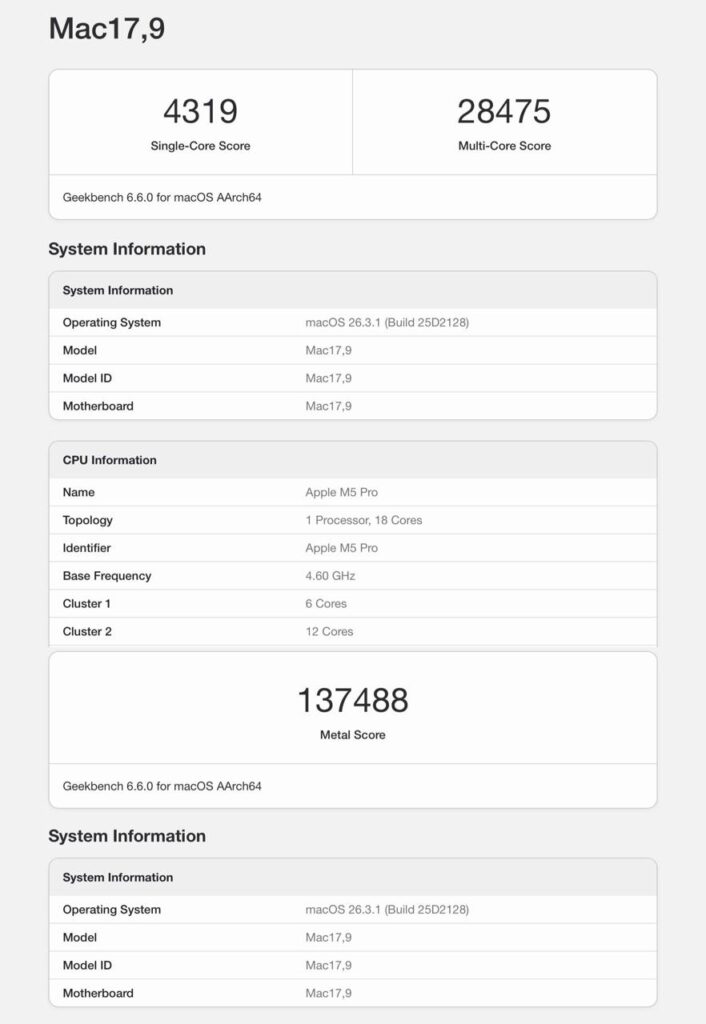706x1024 pixels.
Task: Click Geekbench 6.6.0 line under Single-Core Score card
Action: pos(162,197)
